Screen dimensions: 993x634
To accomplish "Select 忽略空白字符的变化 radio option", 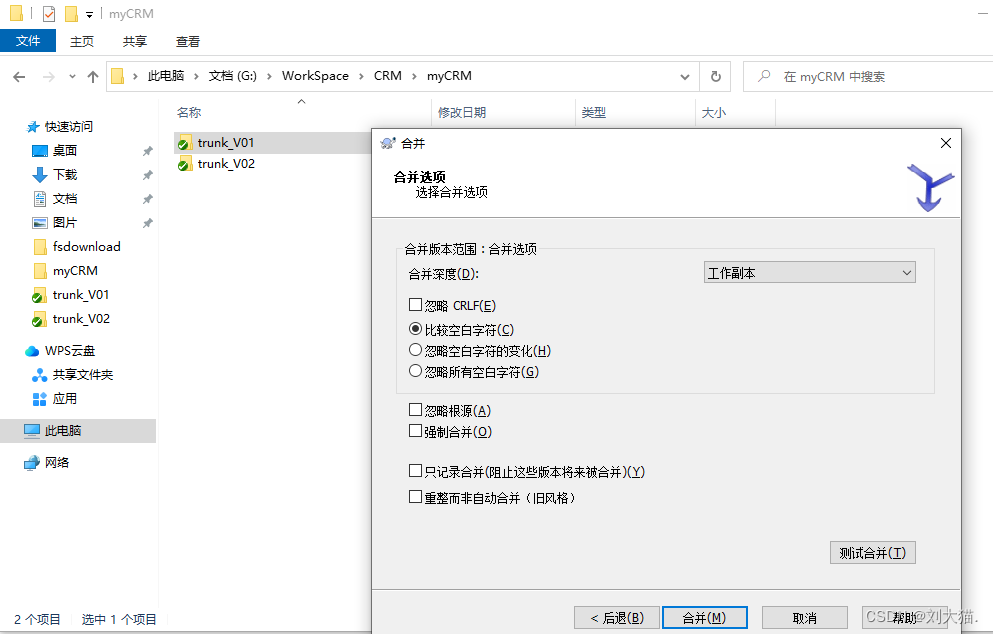I will 415,350.
